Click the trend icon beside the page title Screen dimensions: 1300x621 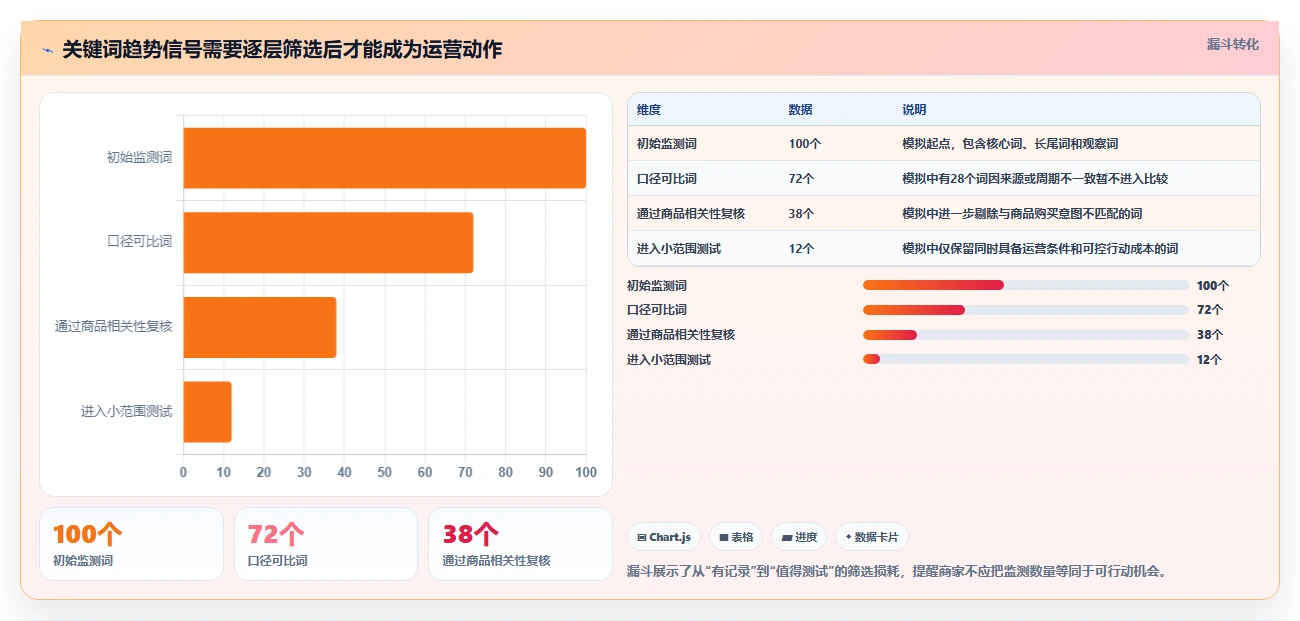[x=47, y=50]
